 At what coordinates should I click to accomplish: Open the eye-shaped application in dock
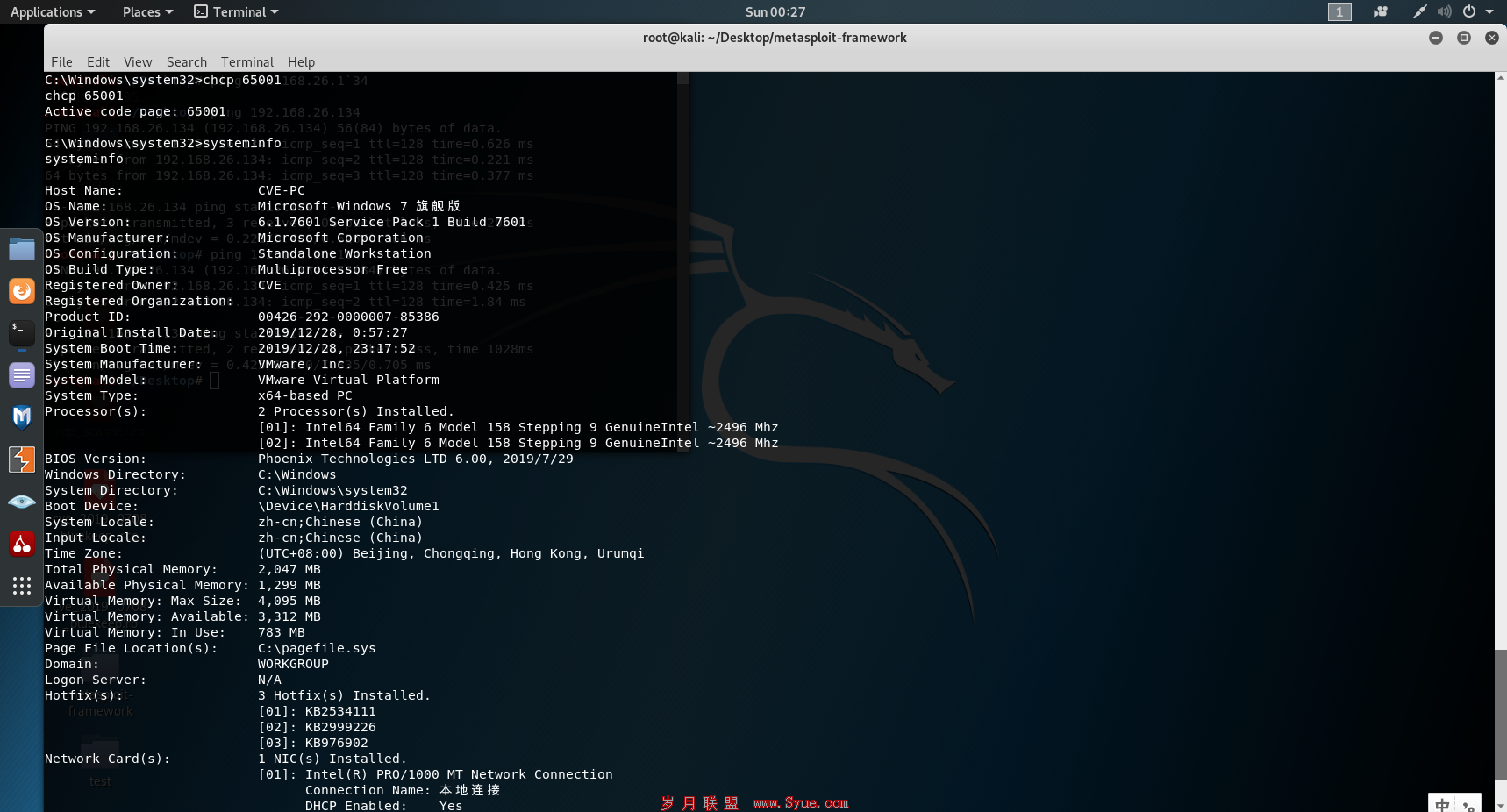point(21,502)
